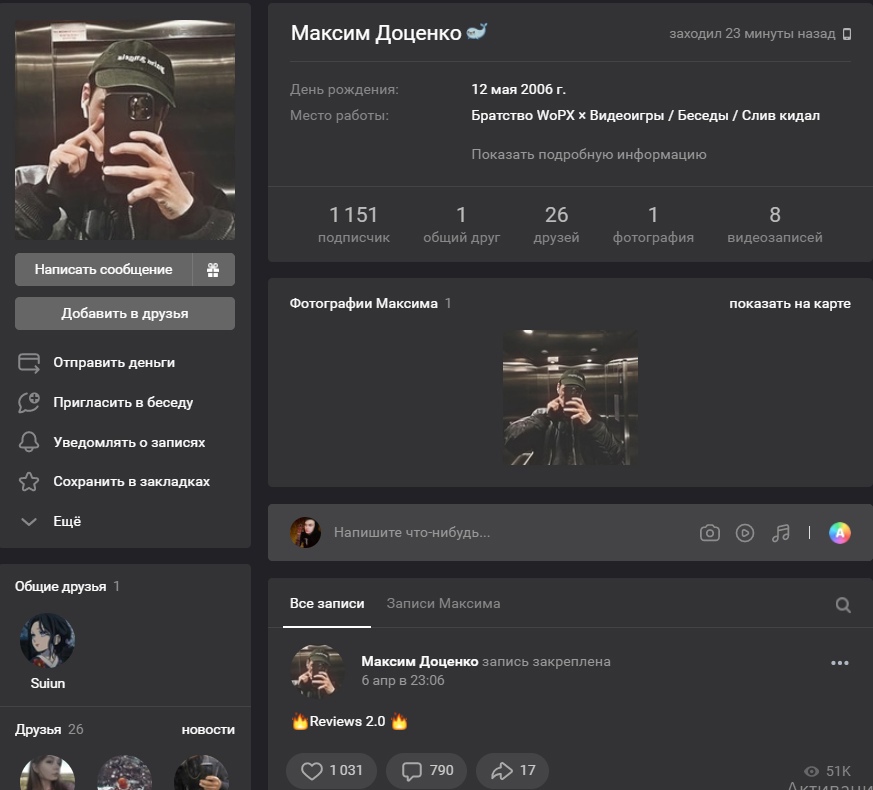The image size is (873, 790).
Task: Open the three-dots post options menu
Action: 840,663
